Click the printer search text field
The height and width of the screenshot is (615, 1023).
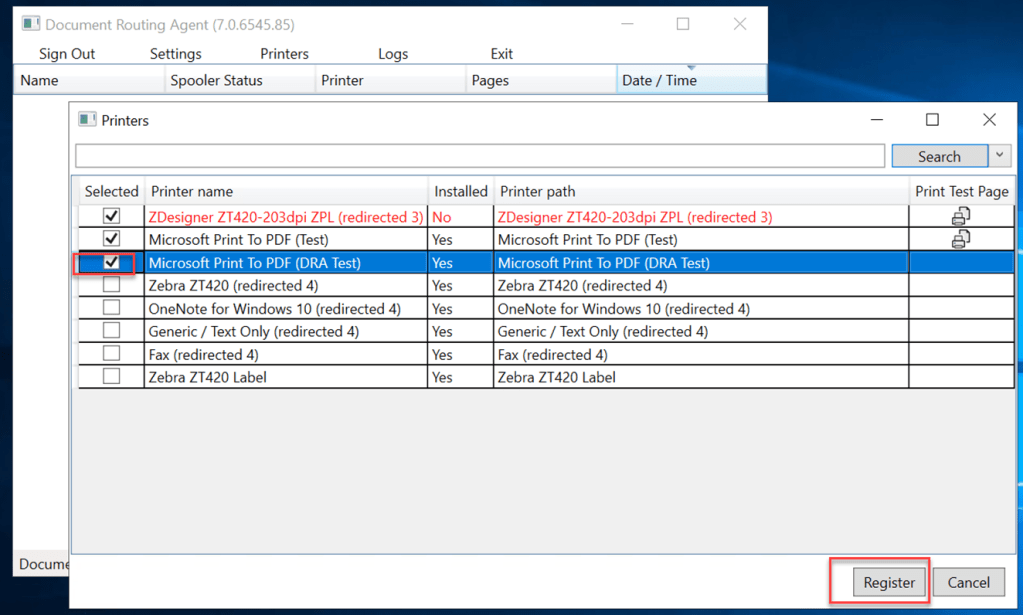pyautogui.click(x=480, y=156)
